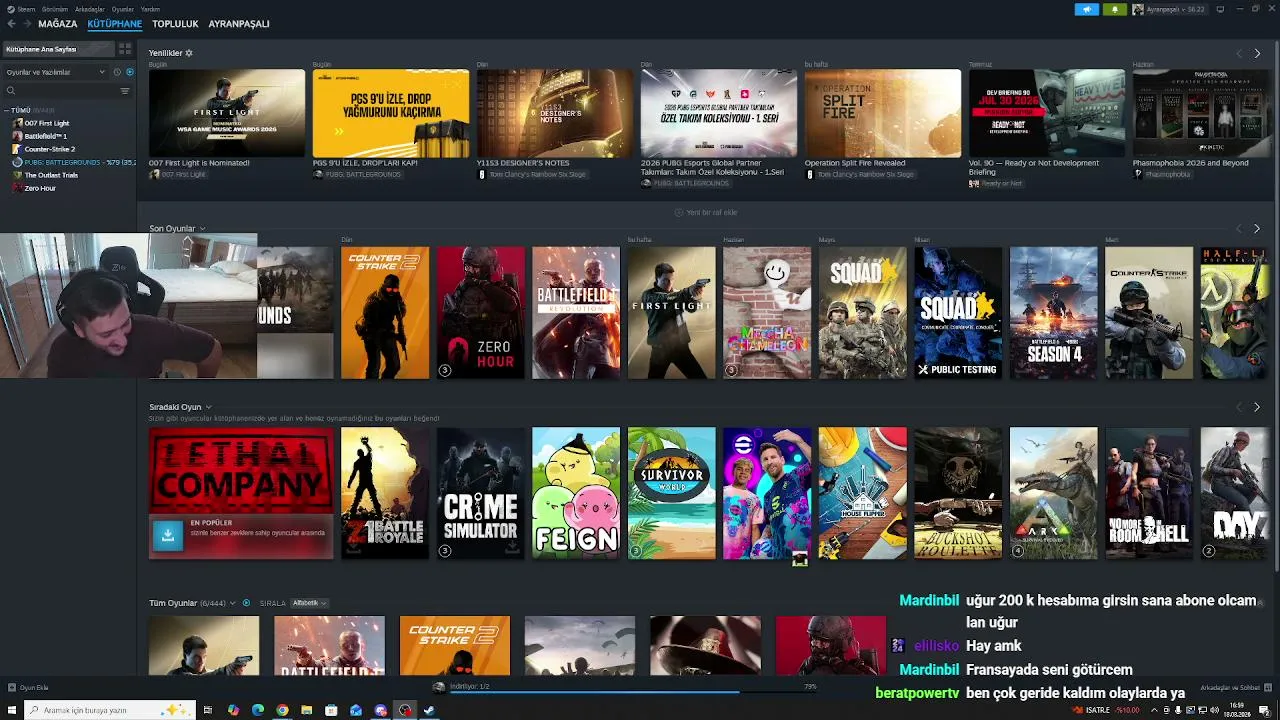Open Microsoft Edge from the taskbar
The height and width of the screenshot is (720, 1280).
(x=258, y=710)
